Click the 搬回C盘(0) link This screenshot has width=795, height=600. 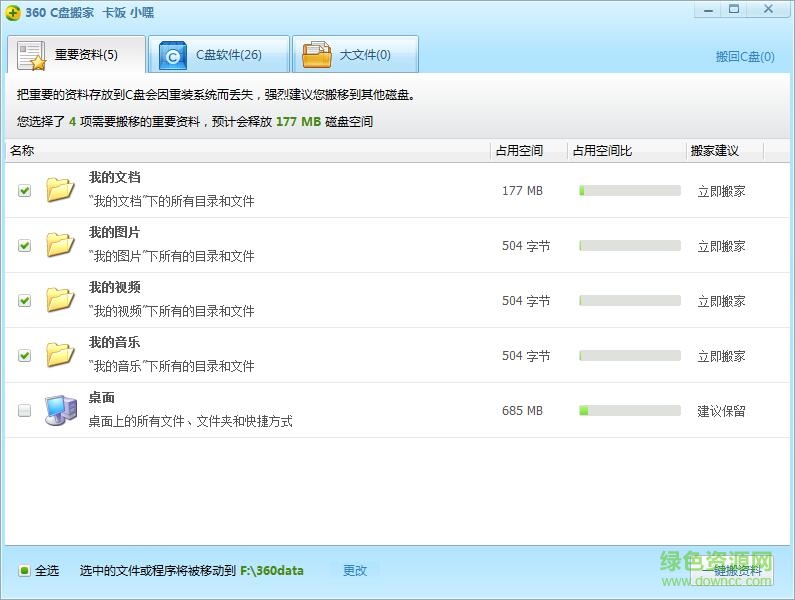point(744,57)
